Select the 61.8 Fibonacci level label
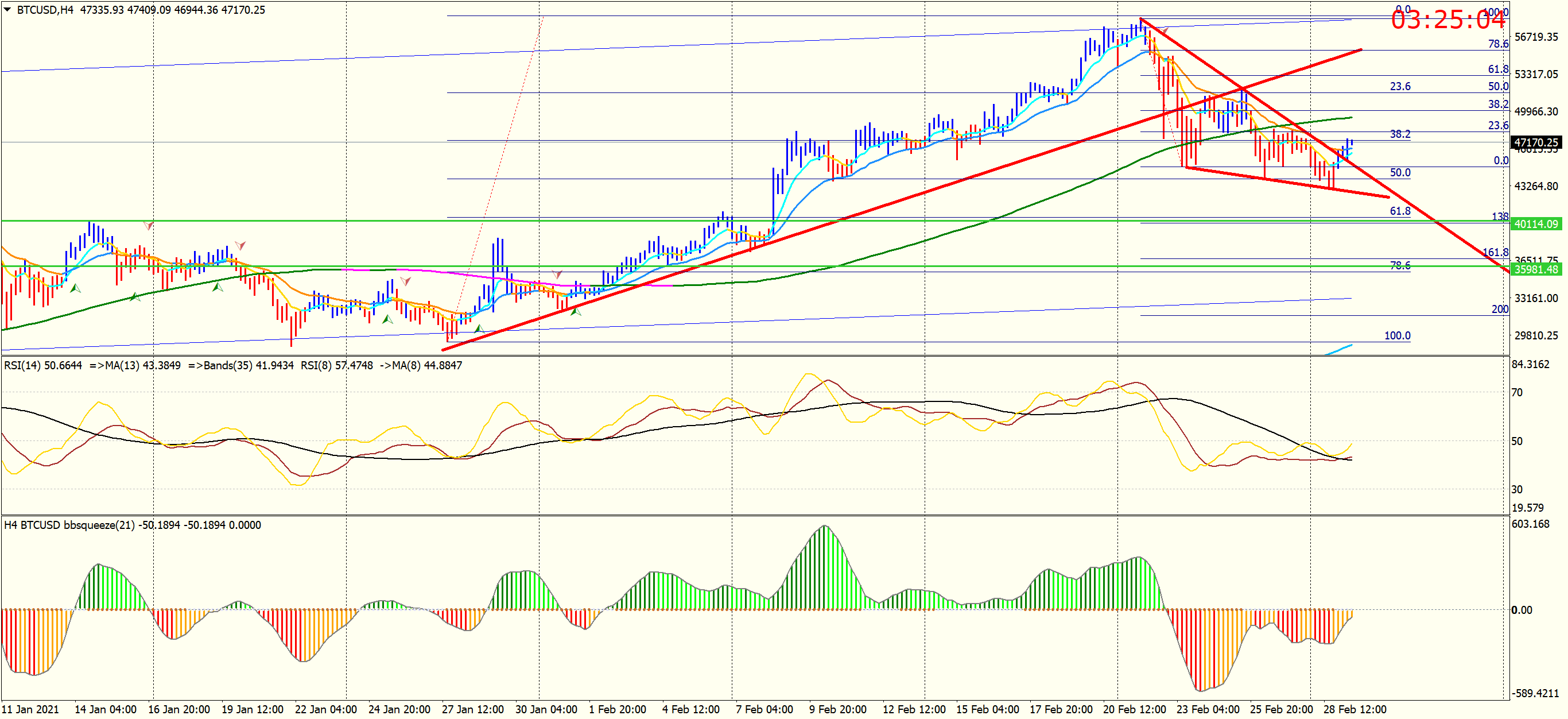The image size is (1568, 719). click(x=1400, y=211)
